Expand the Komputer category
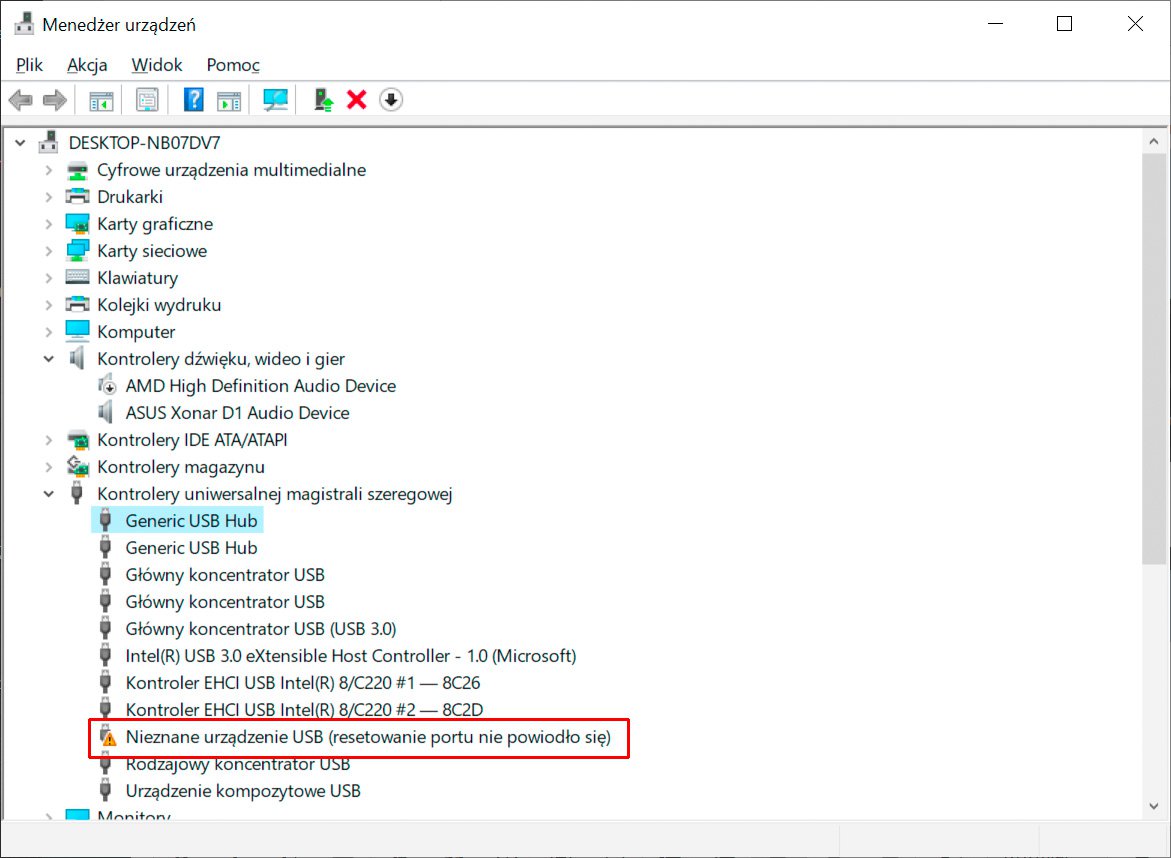Viewport: 1171px width, 858px height. 49,331
